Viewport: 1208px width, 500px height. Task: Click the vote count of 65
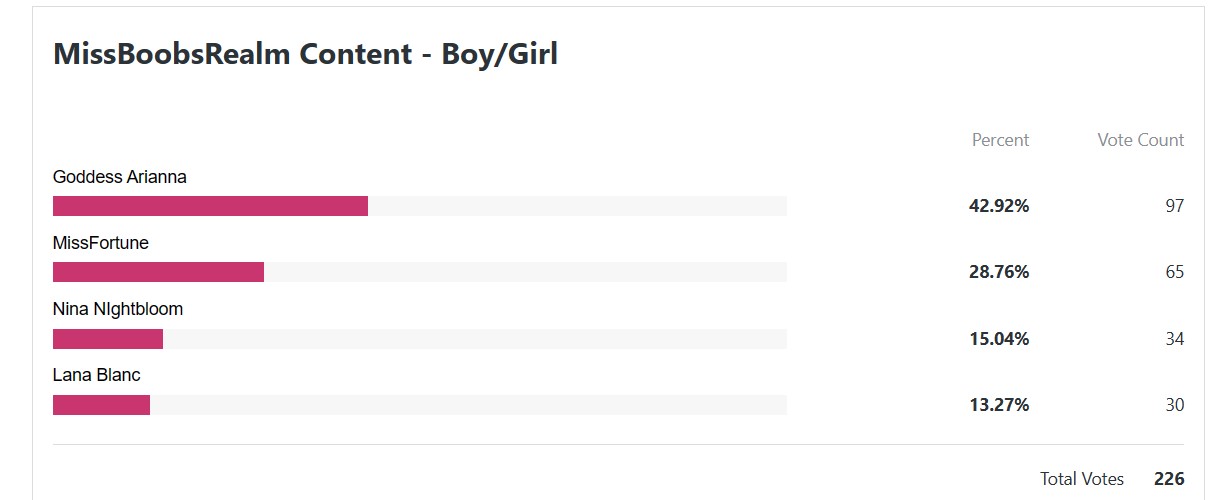coord(1174,272)
